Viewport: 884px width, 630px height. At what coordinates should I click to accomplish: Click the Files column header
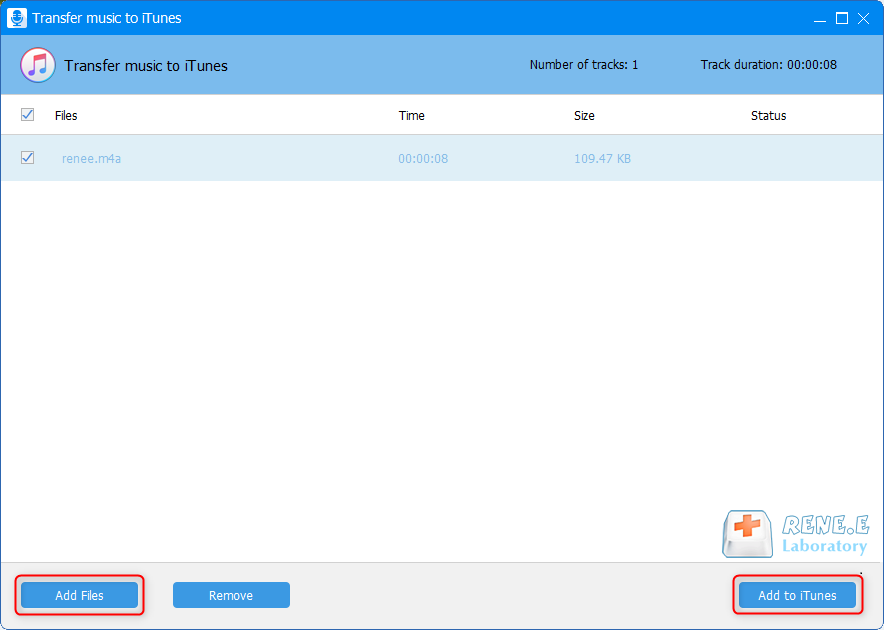click(66, 116)
